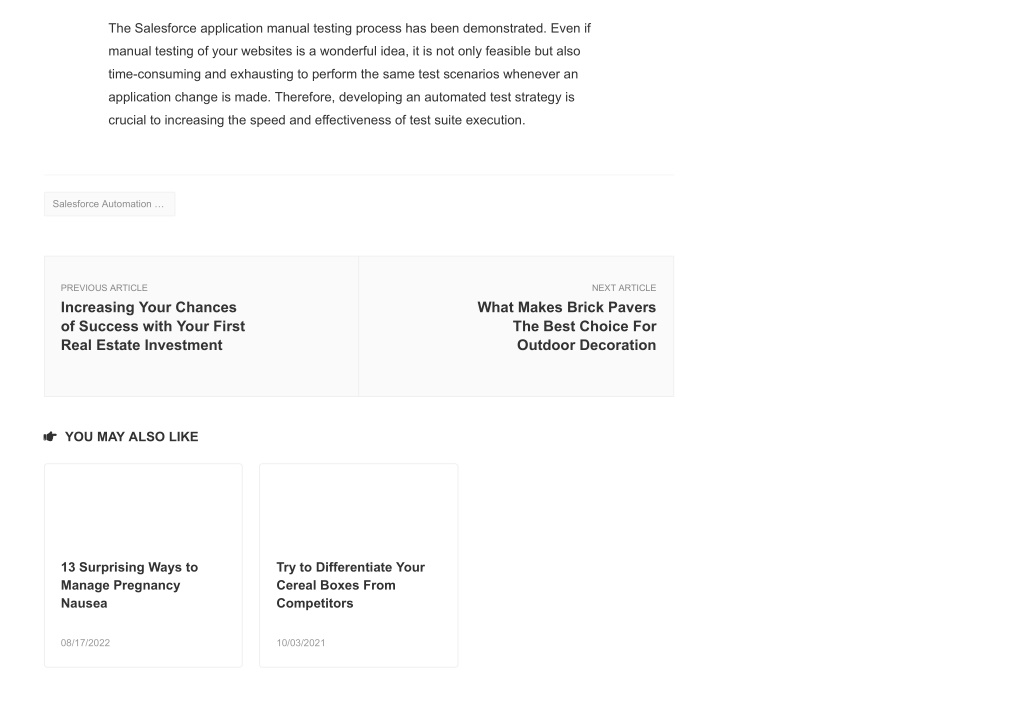The width and height of the screenshot is (1024, 723).
Task: Open the Increasing Your Chances of Success article
Action: [x=153, y=326]
